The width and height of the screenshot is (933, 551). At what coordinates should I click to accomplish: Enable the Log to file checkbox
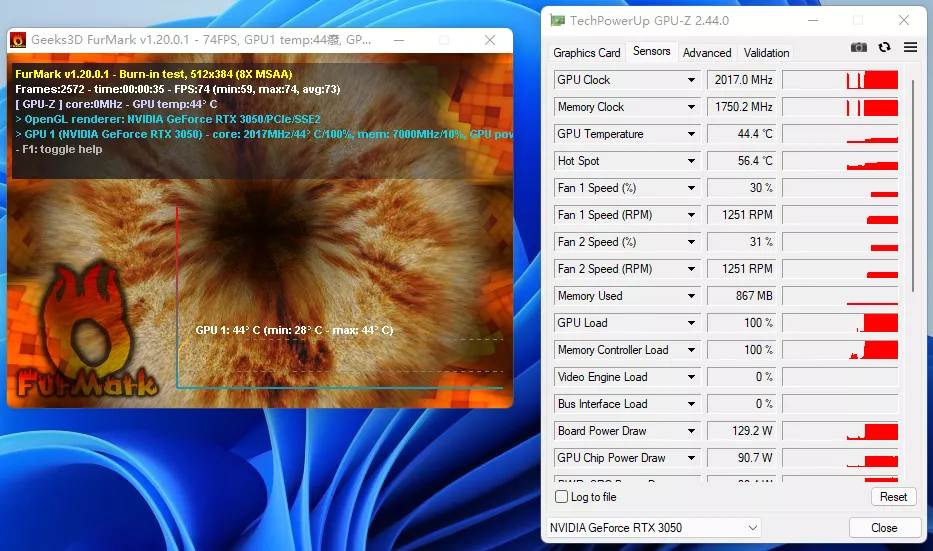pyautogui.click(x=561, y=496)
